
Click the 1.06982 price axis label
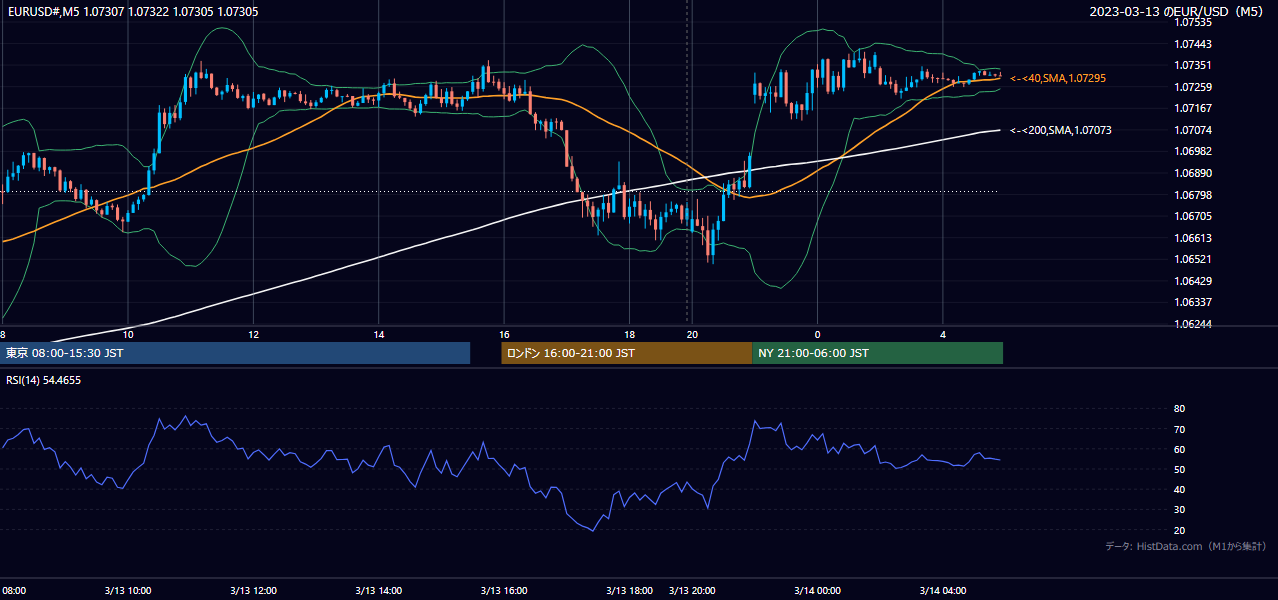(x=1193, y=151)
